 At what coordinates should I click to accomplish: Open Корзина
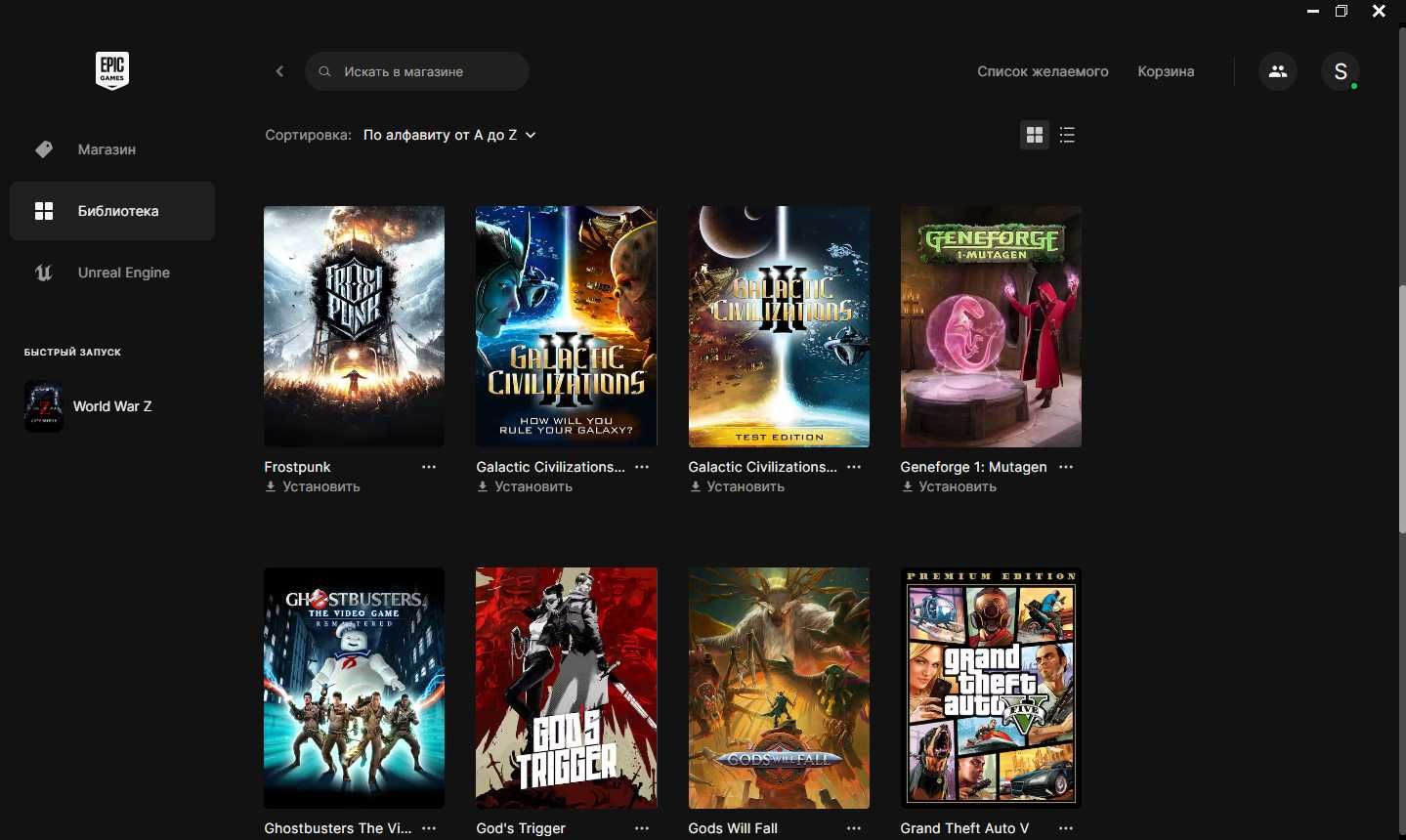[x=1166, y=71]
